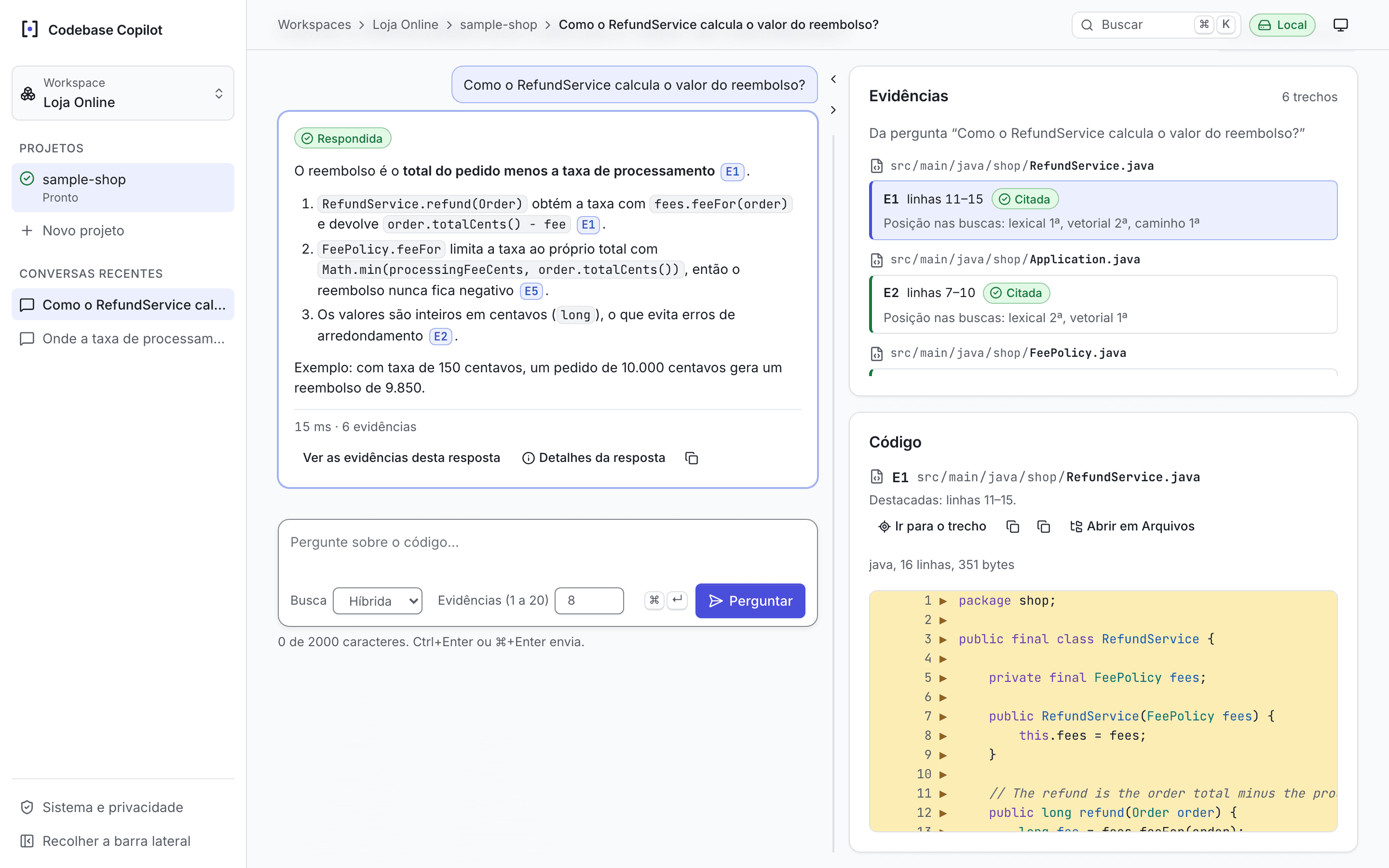Click the Perguntar send button
Viewport: 1389px width, 868px height.
pyautogui.click(x=749, y=600)
